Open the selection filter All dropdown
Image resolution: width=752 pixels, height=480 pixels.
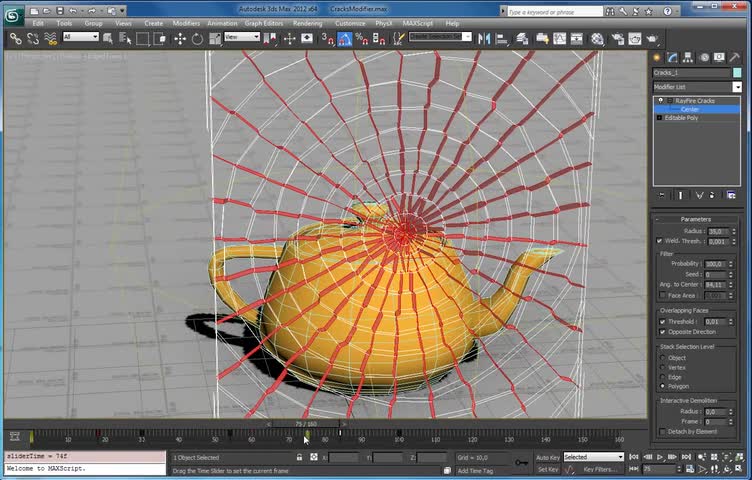(x=81, y=37)
